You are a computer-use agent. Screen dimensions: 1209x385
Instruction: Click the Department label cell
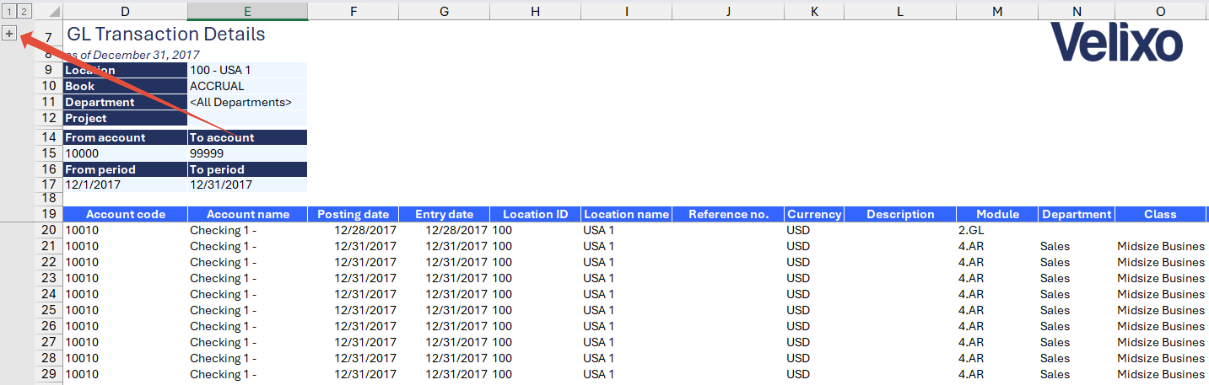pos(124,102)
